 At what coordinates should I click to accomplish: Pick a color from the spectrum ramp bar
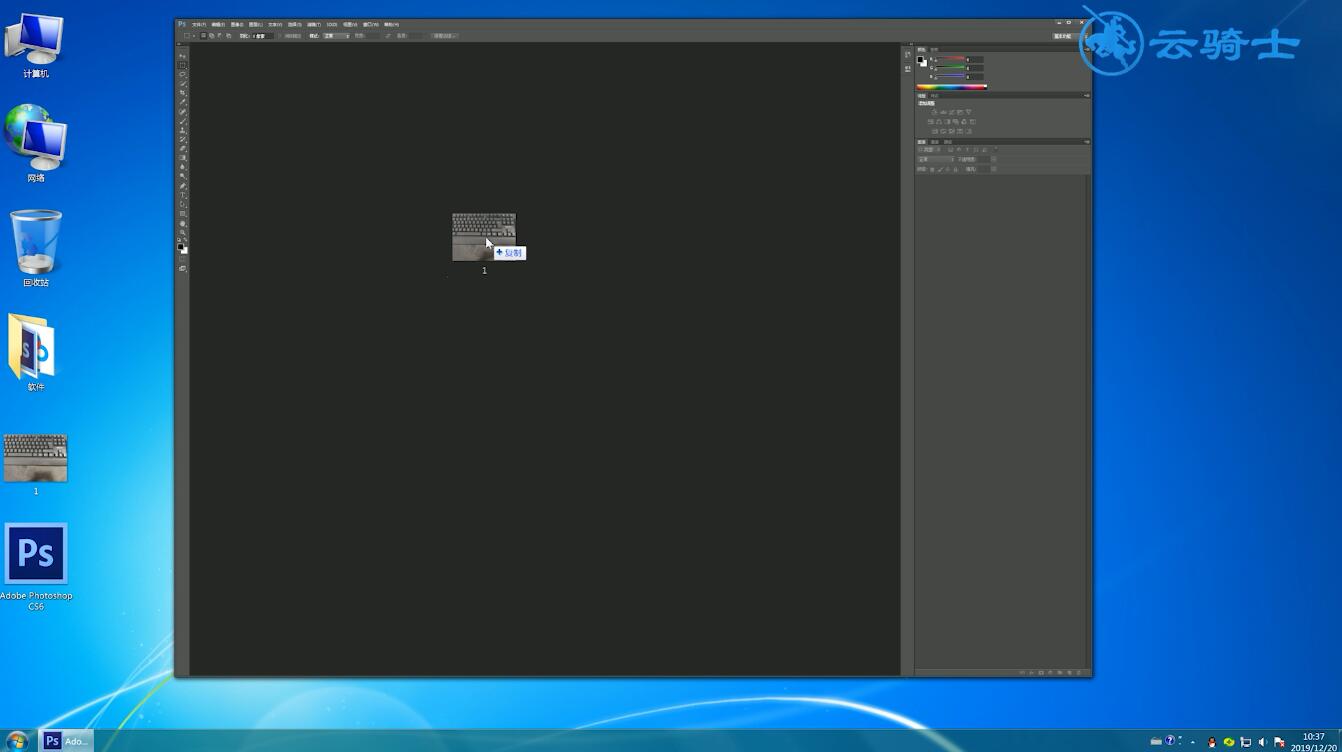click(951, 87)
